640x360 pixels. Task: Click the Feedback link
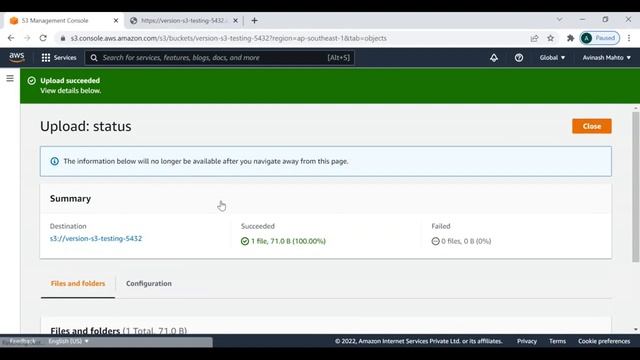tap(22, 341)
